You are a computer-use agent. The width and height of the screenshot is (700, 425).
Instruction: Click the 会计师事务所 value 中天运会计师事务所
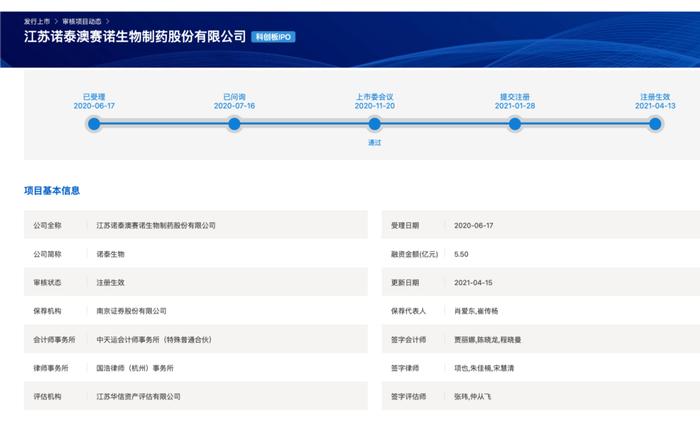click(154, 340)
